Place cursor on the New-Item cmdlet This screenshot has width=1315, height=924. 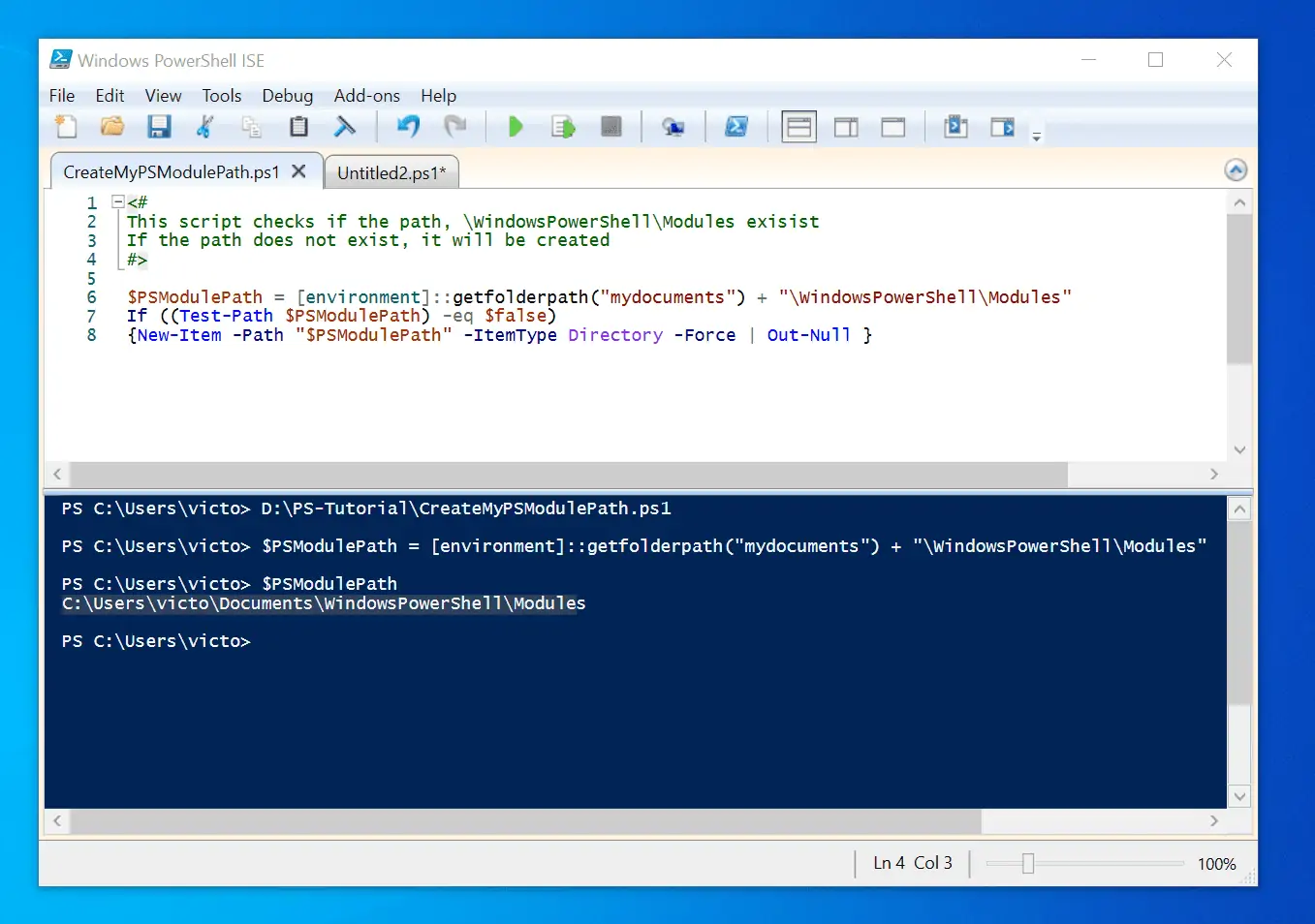tap(179, 335)
